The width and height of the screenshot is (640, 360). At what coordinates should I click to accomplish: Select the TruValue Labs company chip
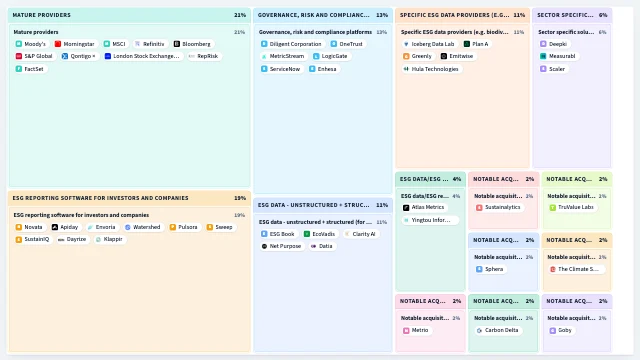pos(572,208)
